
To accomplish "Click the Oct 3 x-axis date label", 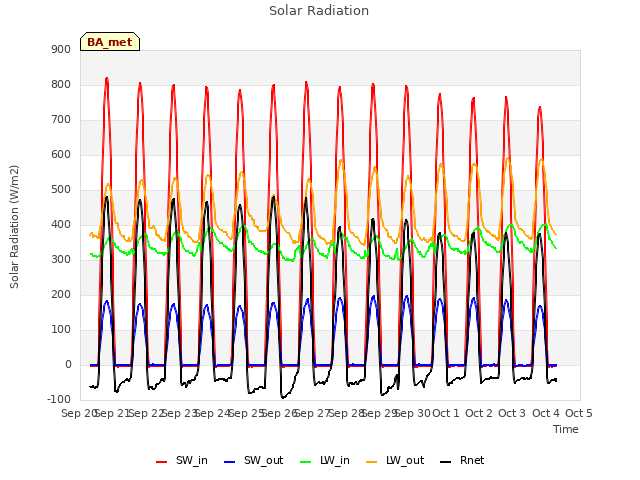I will tap(512, 413).
